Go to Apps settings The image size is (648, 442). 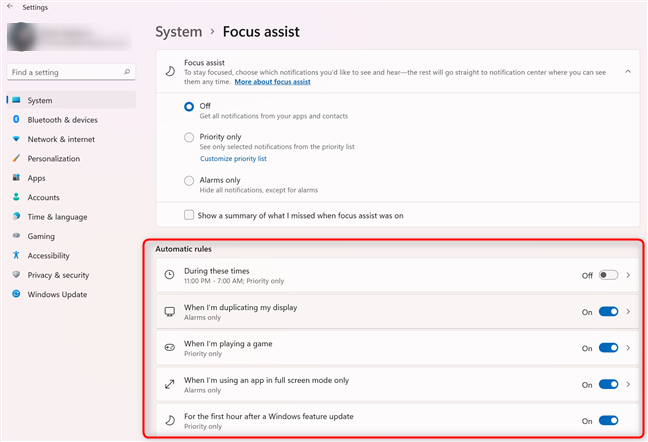click(x=71, y=178)
